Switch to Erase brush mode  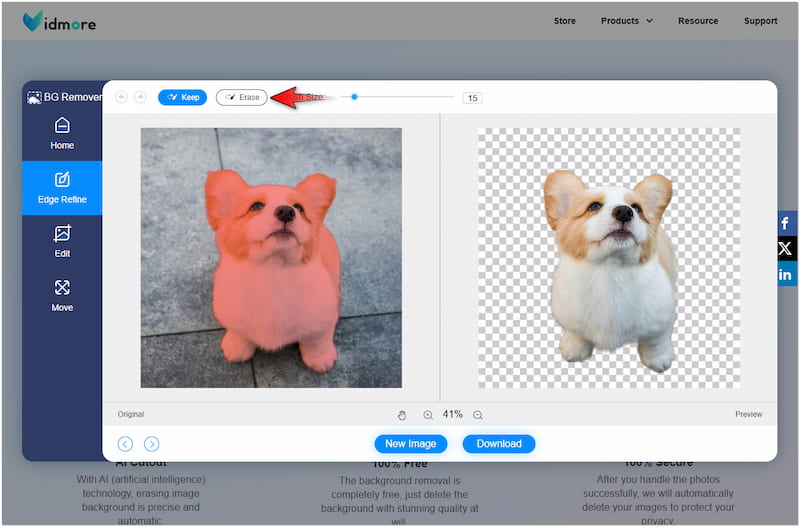point(241,97)
